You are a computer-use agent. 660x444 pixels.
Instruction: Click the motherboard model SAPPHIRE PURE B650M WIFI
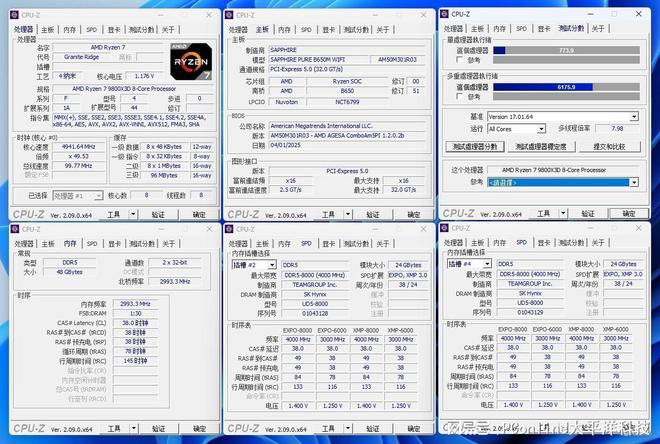pyautogui.click(x=319, y=60)
